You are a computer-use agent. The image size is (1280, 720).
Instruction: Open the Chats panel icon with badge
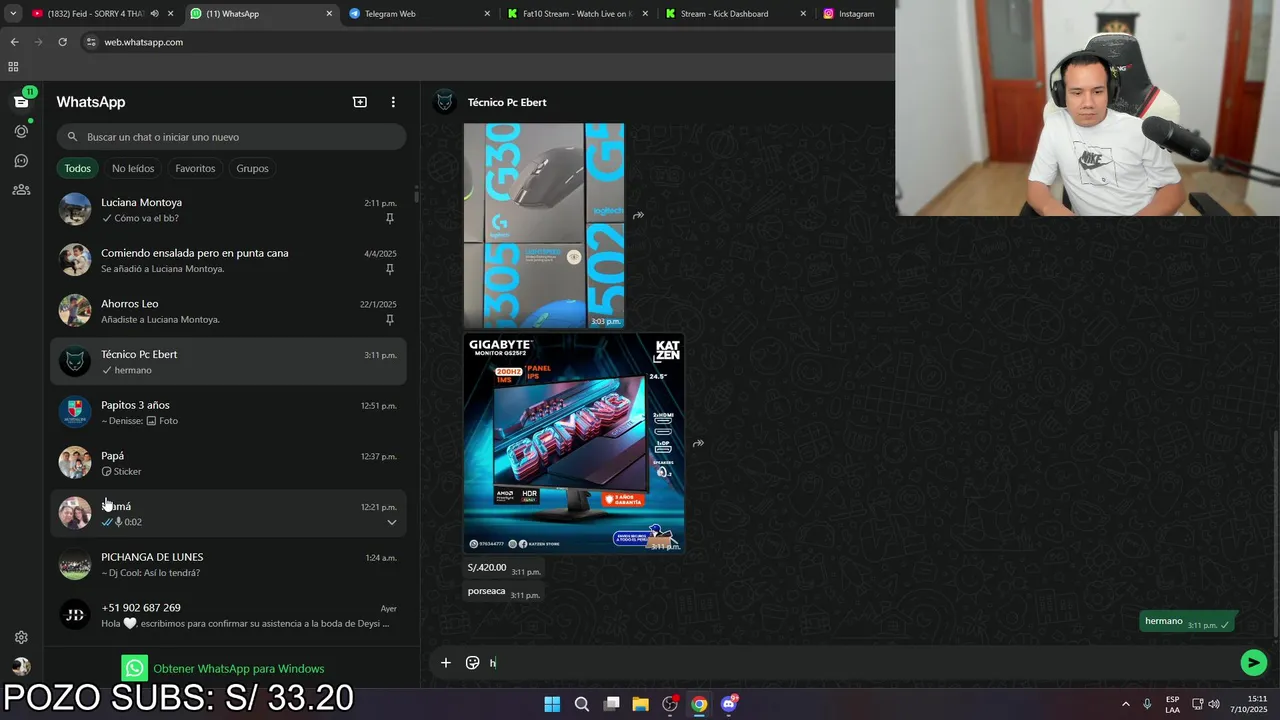click(x=21, y=101)
